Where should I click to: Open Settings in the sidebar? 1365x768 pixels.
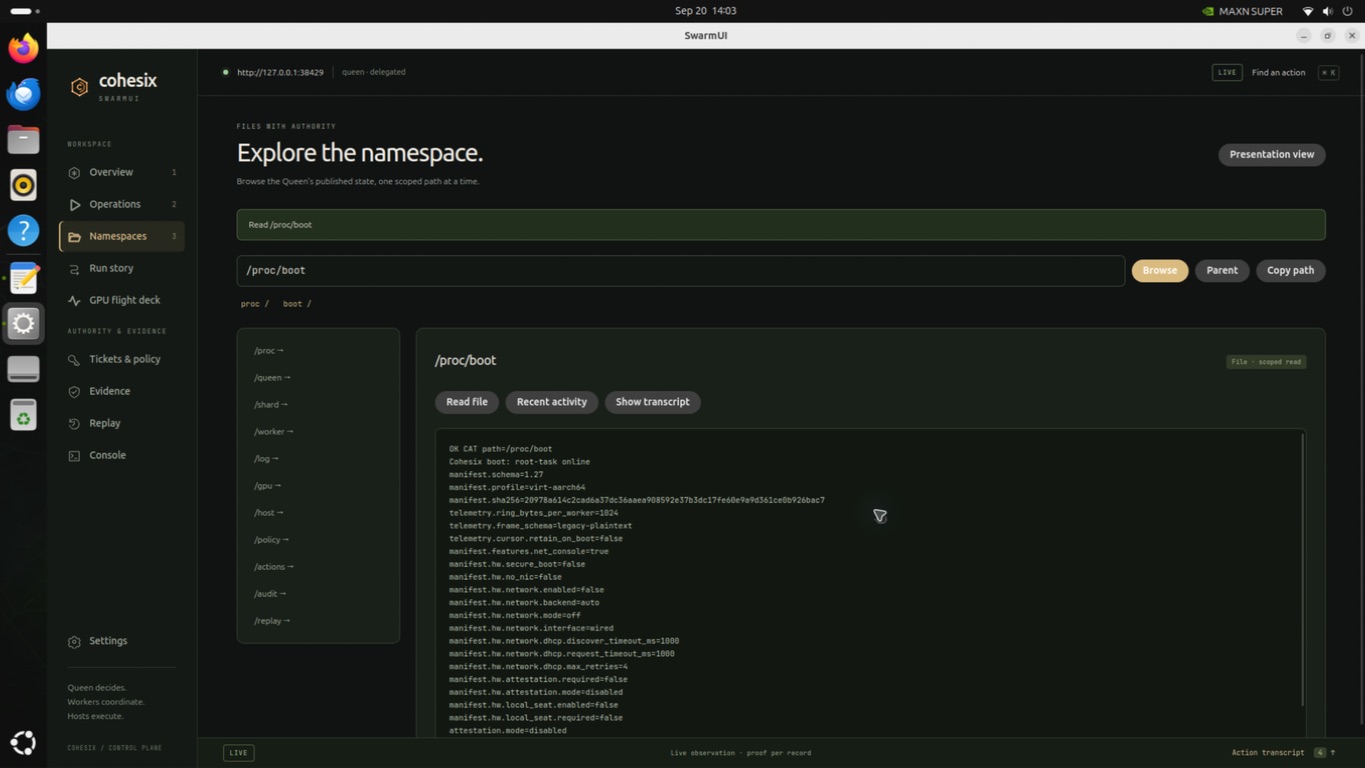(x=121, y=641)
